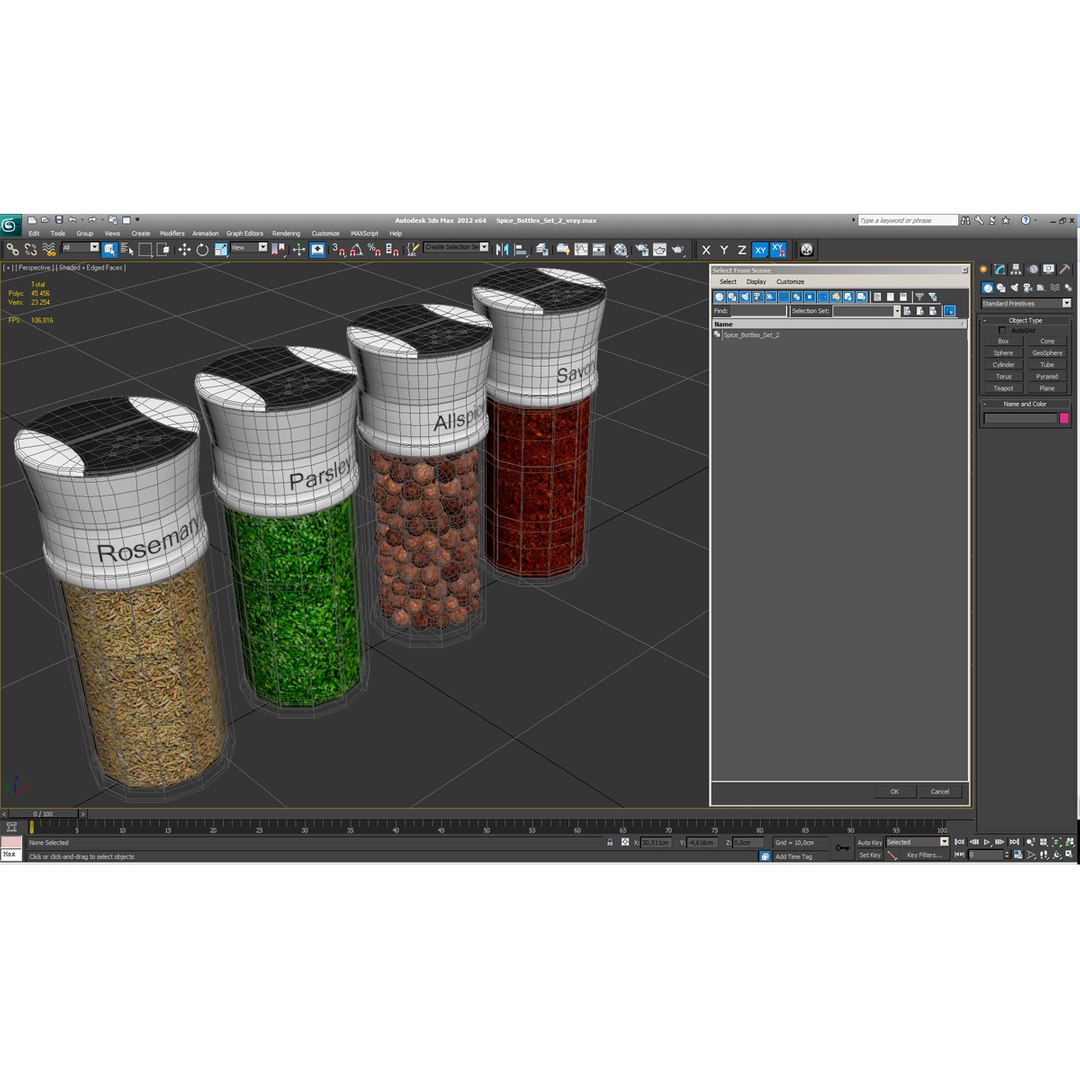Screen dimensions: 1080x1080
Task: Open the Create Selection Set dropdown
Action: point(456,247)
